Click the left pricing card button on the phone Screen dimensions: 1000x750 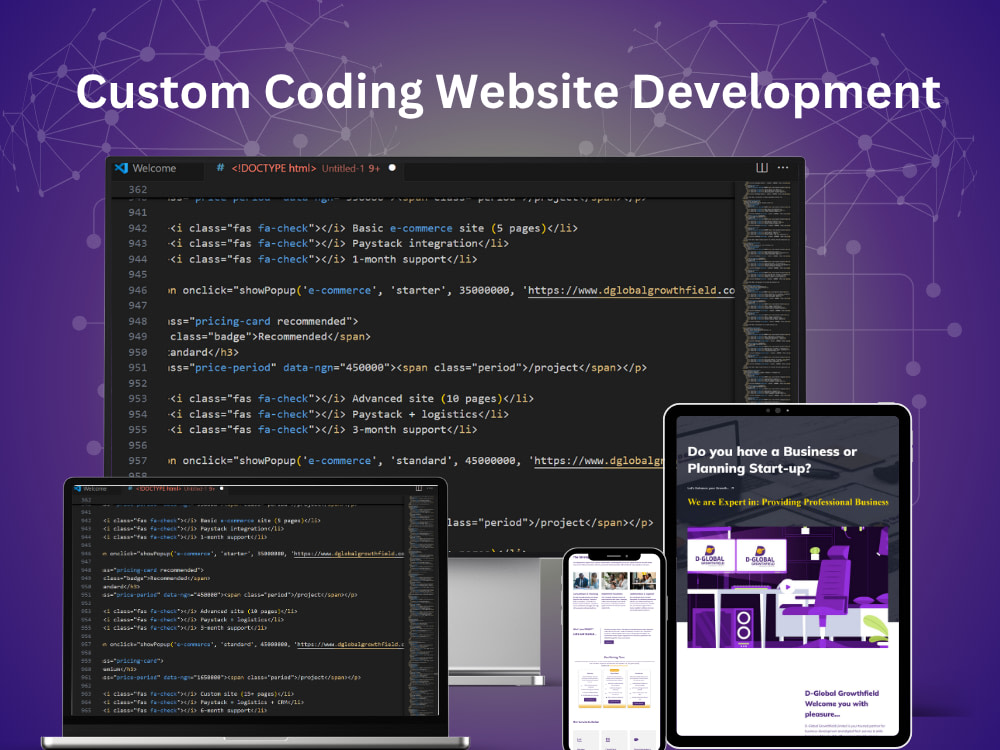pyautogui.click(x=590, y=700)
